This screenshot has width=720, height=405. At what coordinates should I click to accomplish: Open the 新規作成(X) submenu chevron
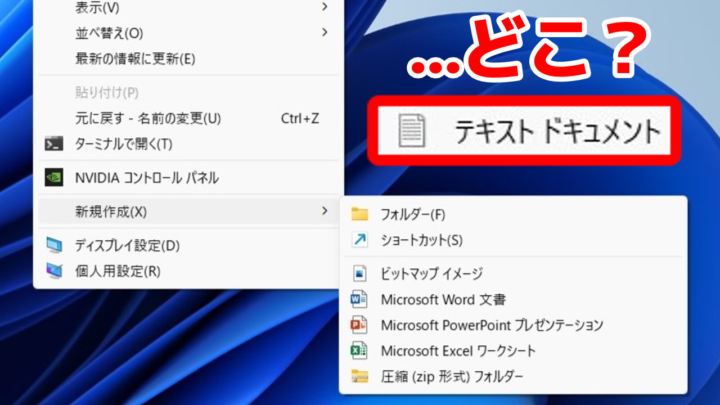(x=325, y=211)
